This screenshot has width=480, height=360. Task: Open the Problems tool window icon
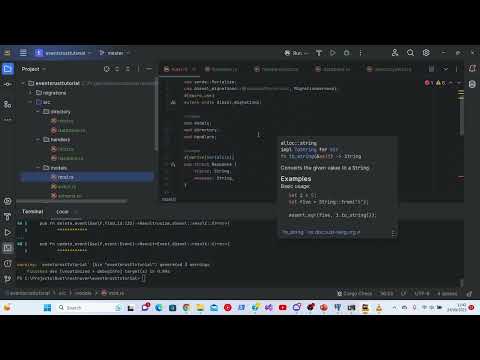[x=8, y=263]
